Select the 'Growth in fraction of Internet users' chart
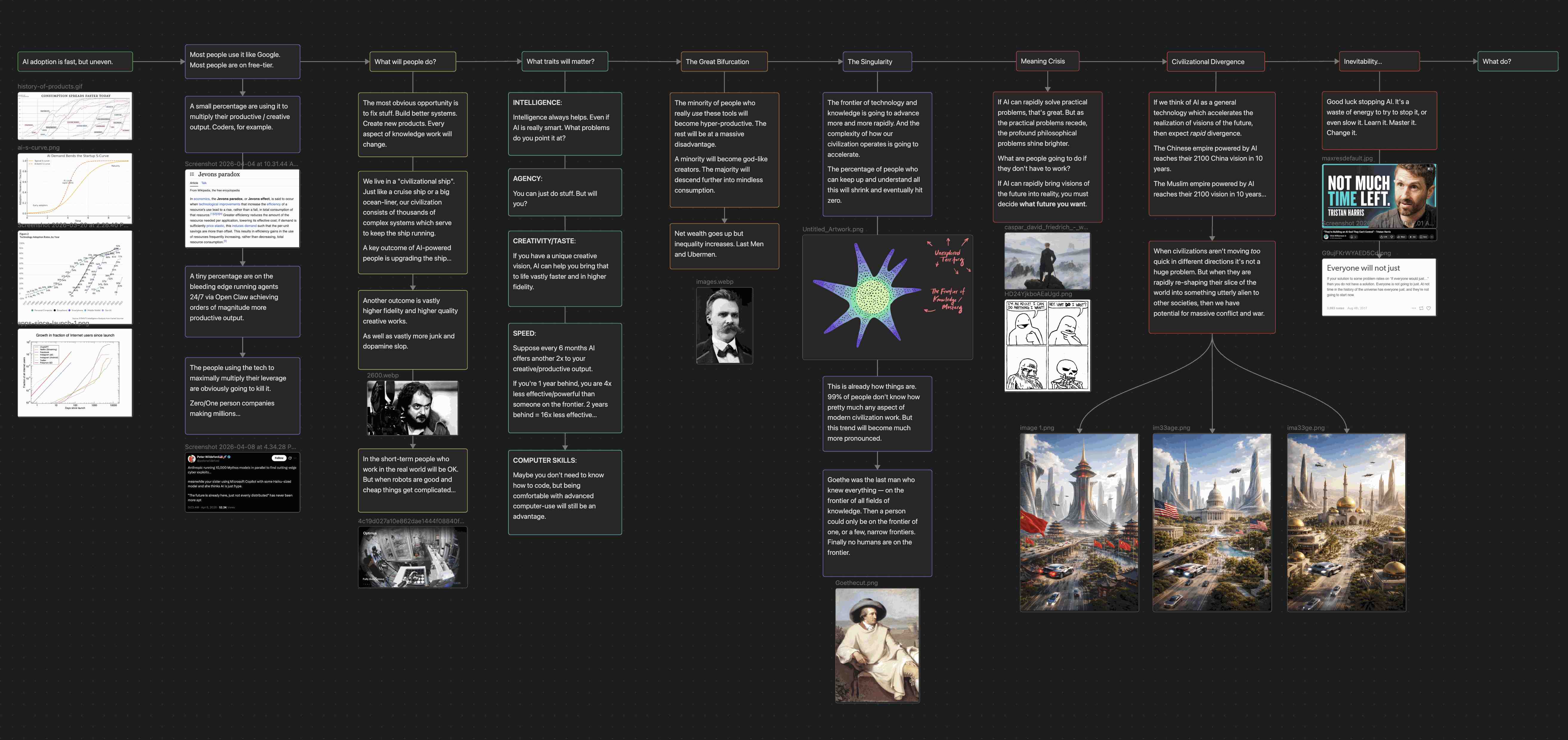Image resolution: width=1568 pixels, height=740 pixels. pos(75,372)
